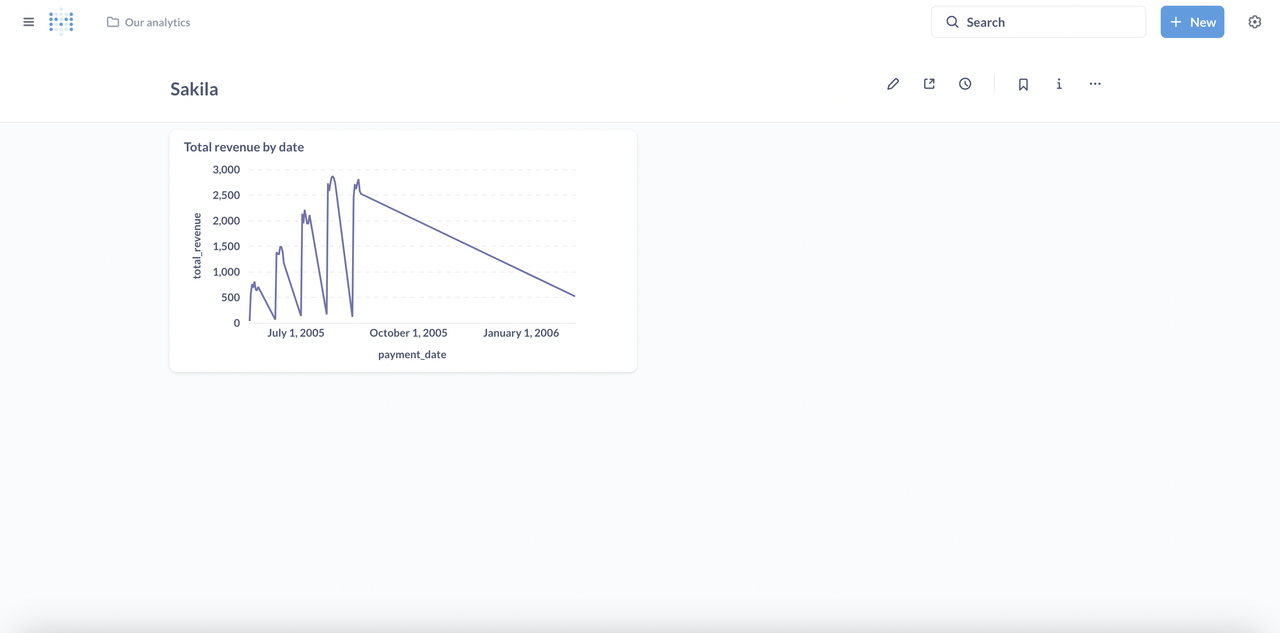
Task: Click the Metabase logo home icon
Action: 61,22
